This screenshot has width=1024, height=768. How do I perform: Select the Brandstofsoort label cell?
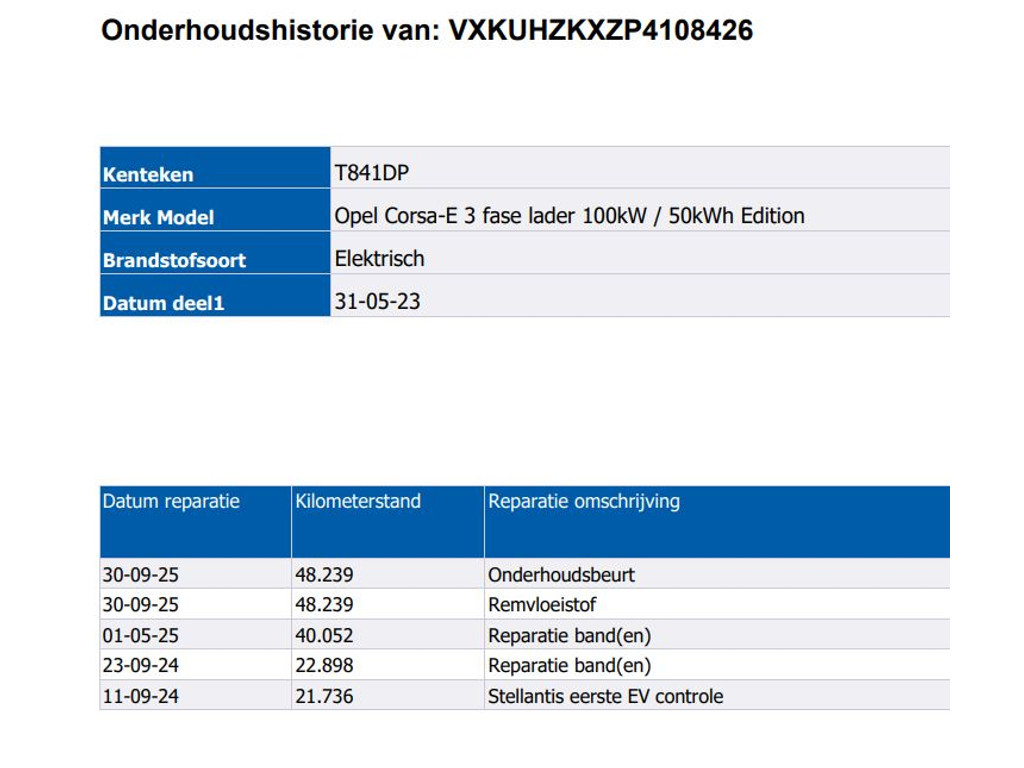click(x=215, y=253)
